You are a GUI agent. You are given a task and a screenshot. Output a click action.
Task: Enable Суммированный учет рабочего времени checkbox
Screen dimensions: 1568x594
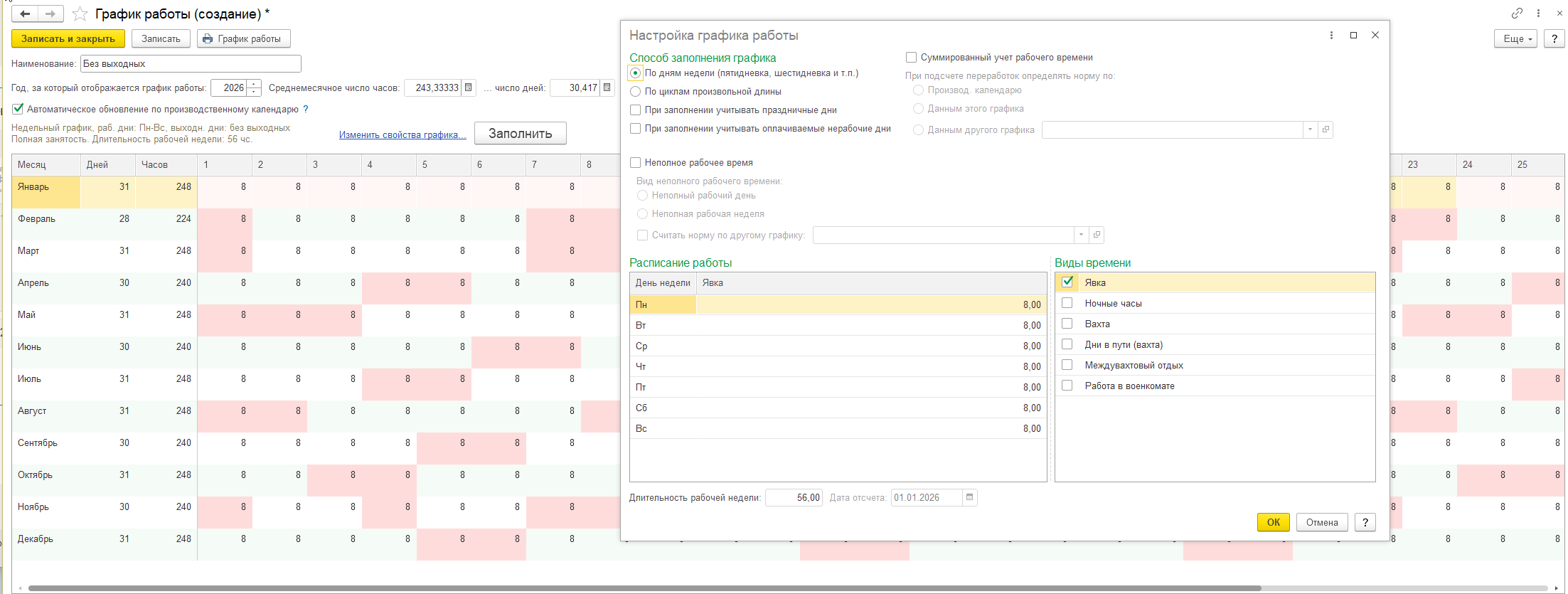pyautogui.click(x=911, y=58)
